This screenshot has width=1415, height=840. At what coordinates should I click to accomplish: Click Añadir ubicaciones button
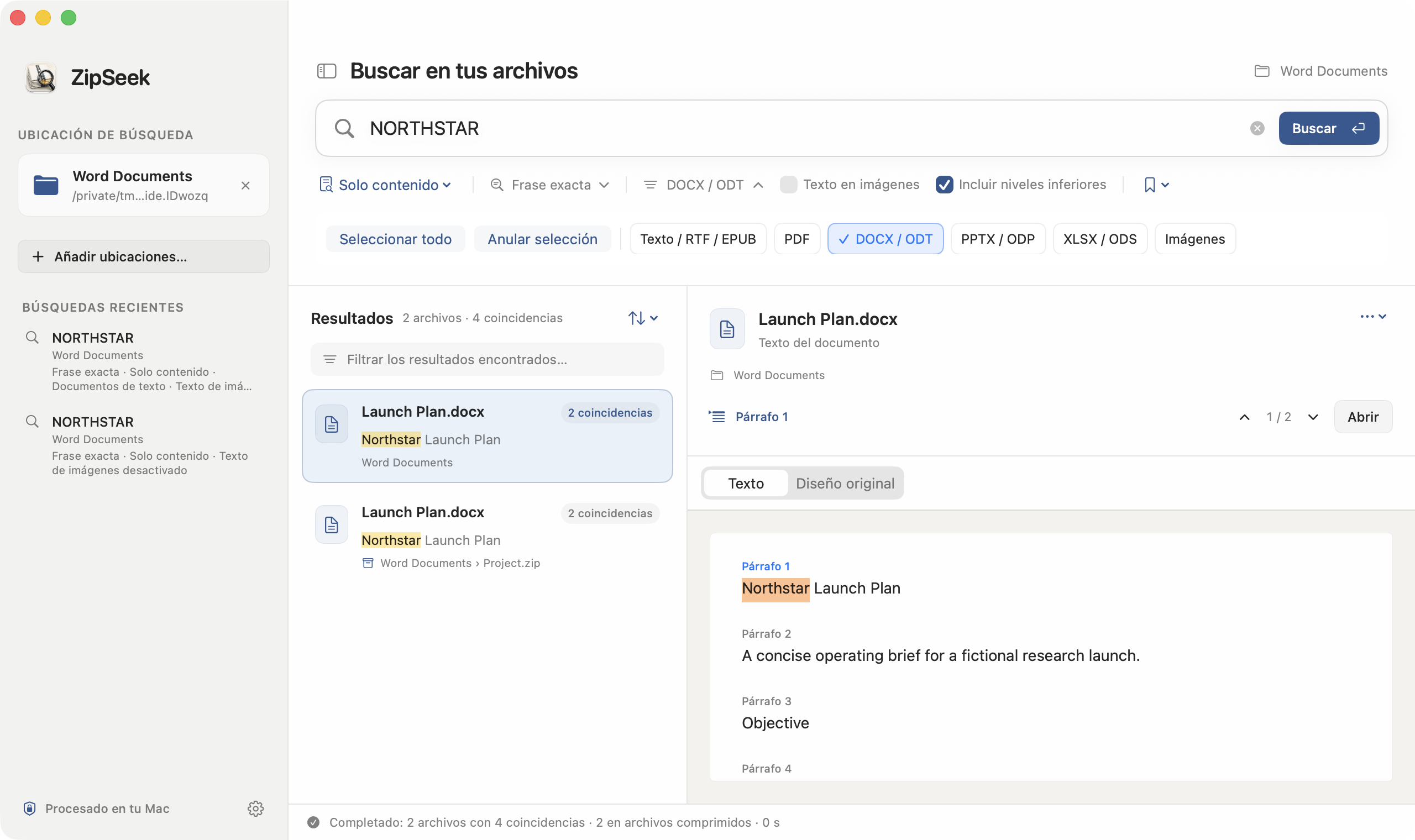[x=144, y=257]
